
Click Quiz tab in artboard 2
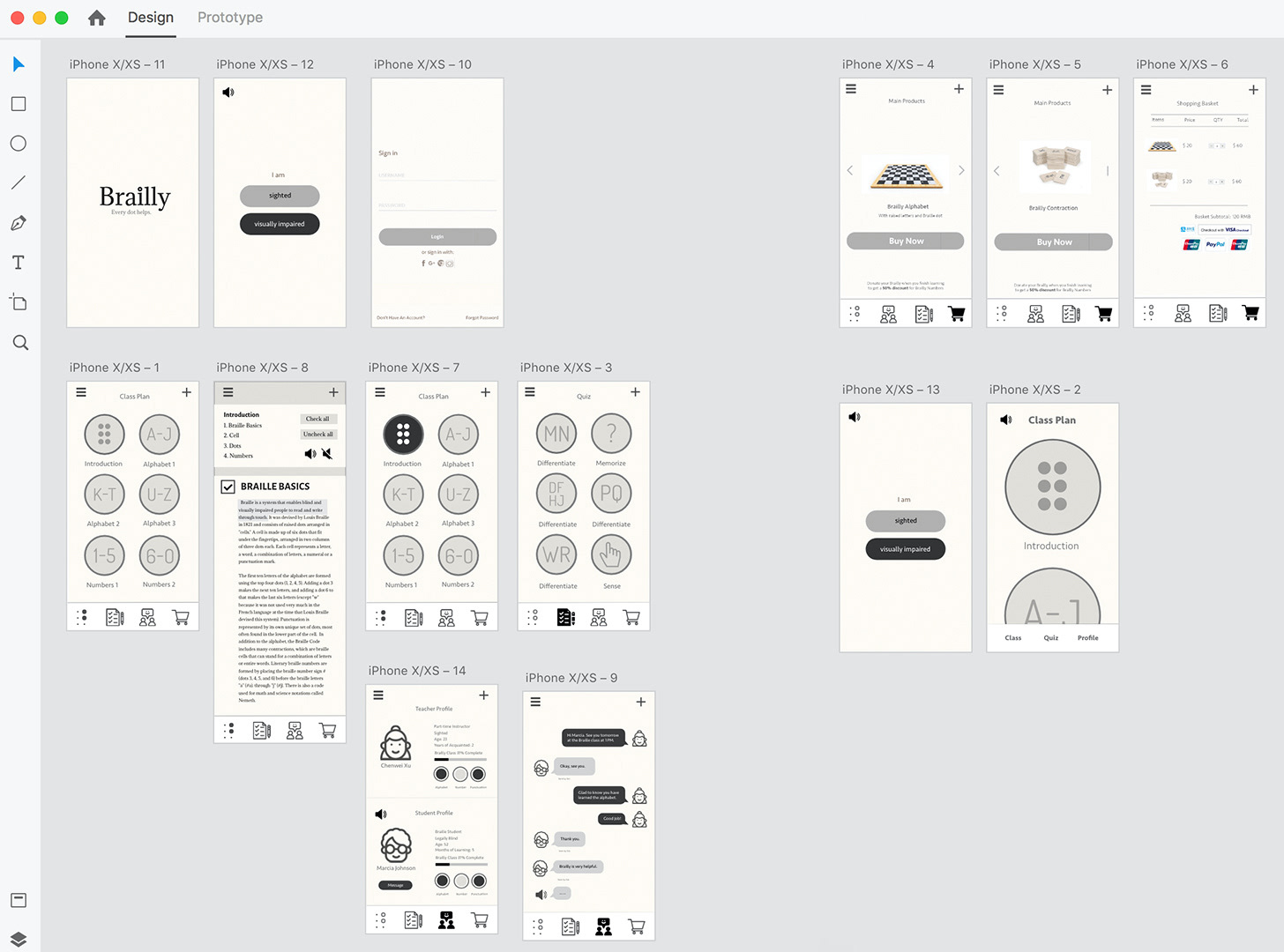(1051, 638)
